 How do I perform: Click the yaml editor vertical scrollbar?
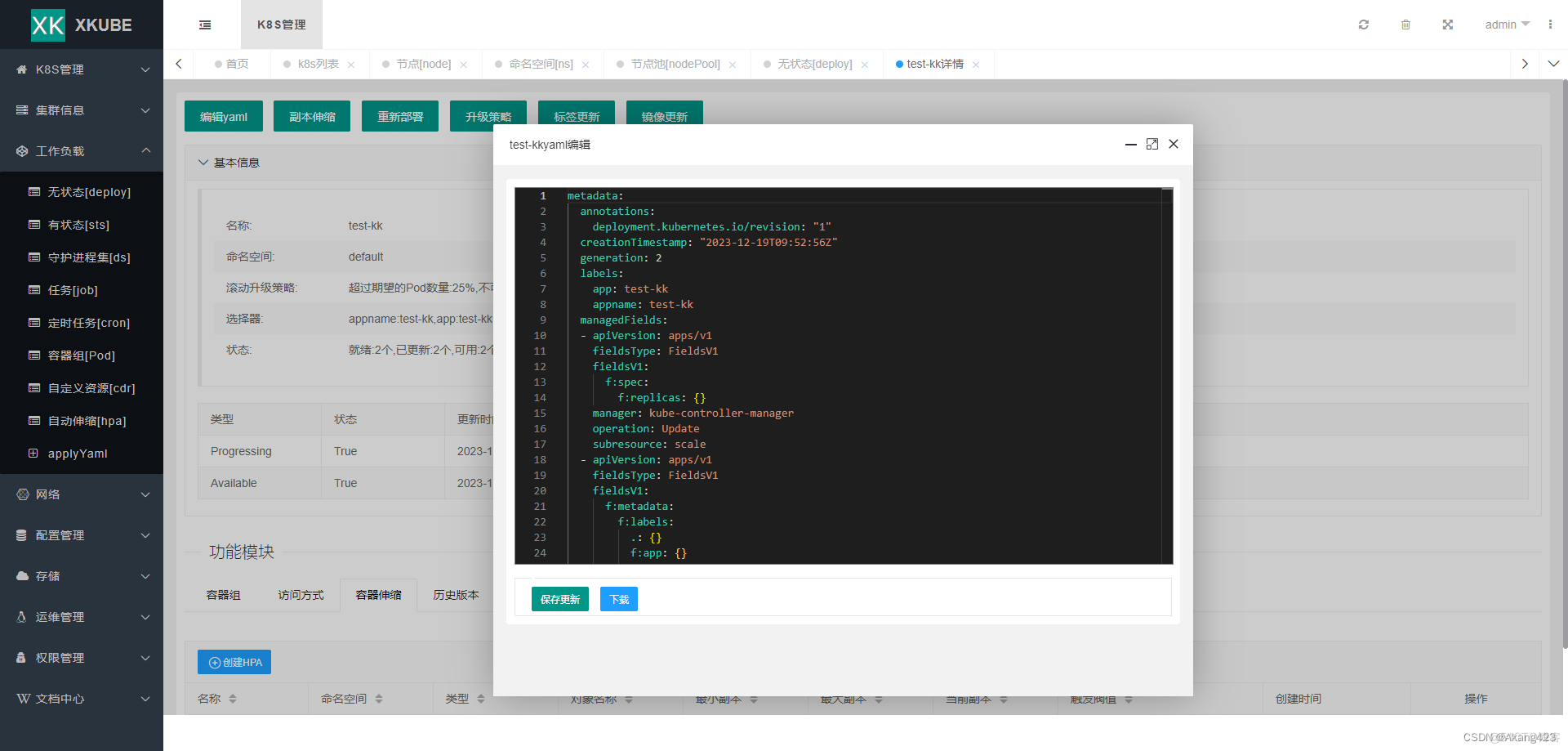pos(1167,376)
